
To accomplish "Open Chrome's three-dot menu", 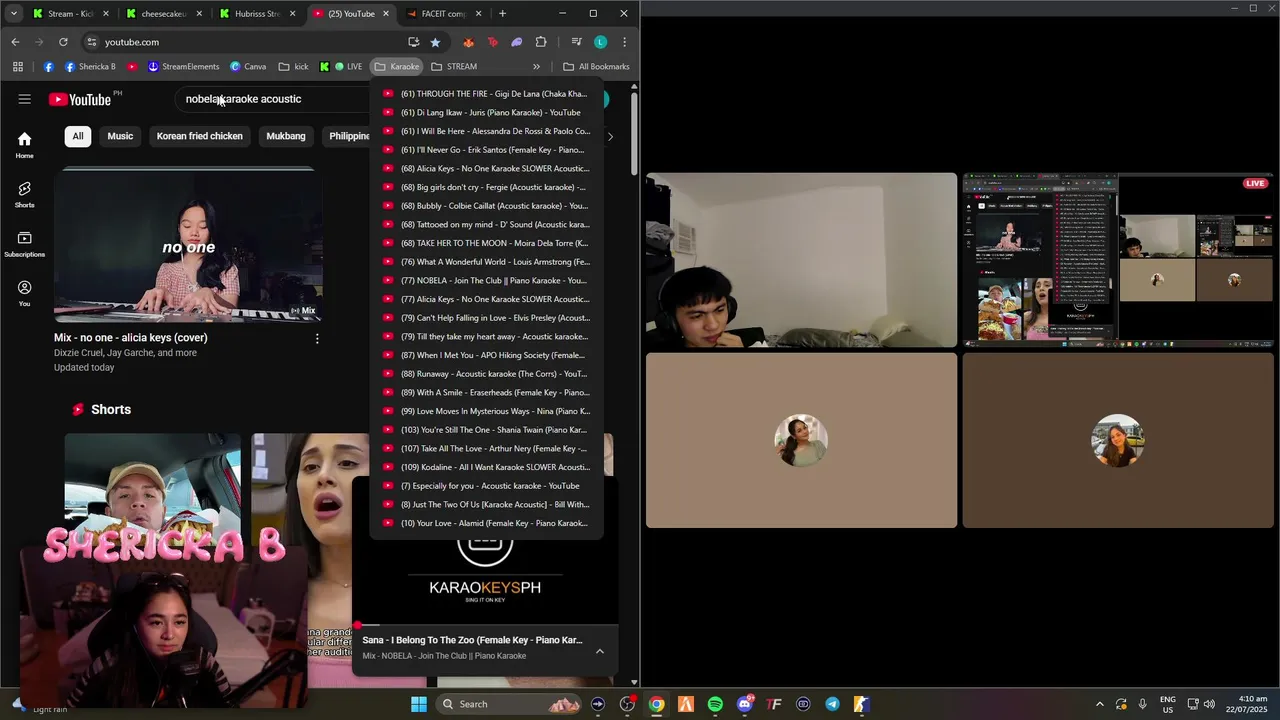I will 624,42.
